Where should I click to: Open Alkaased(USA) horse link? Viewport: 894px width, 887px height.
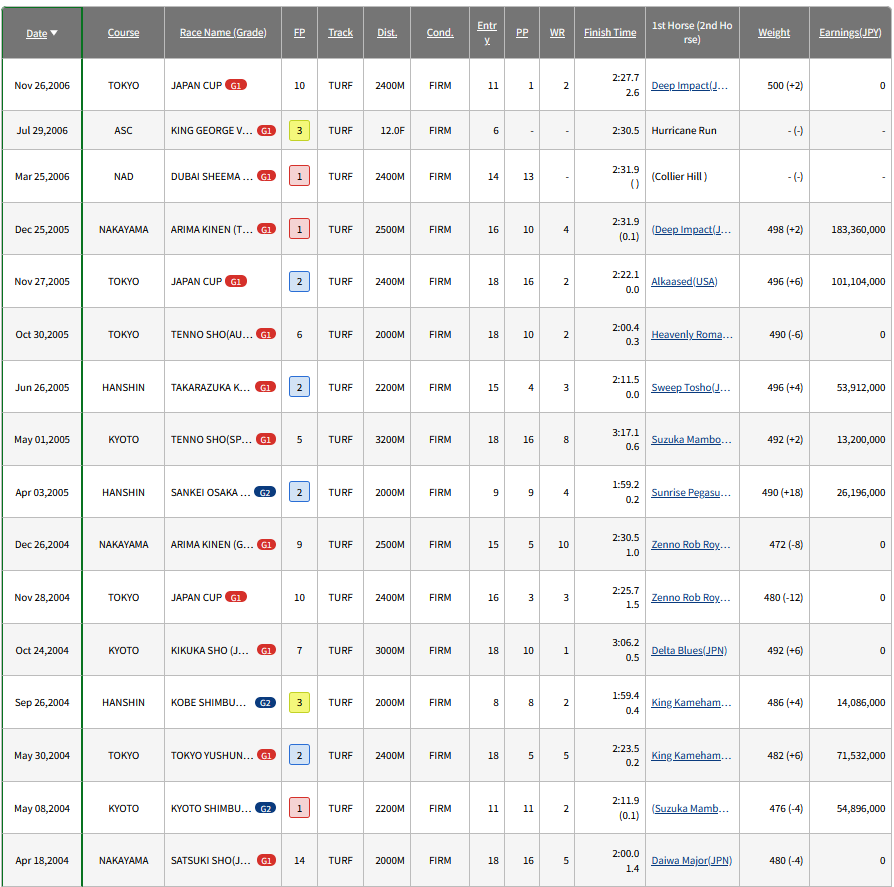[684, 282]
